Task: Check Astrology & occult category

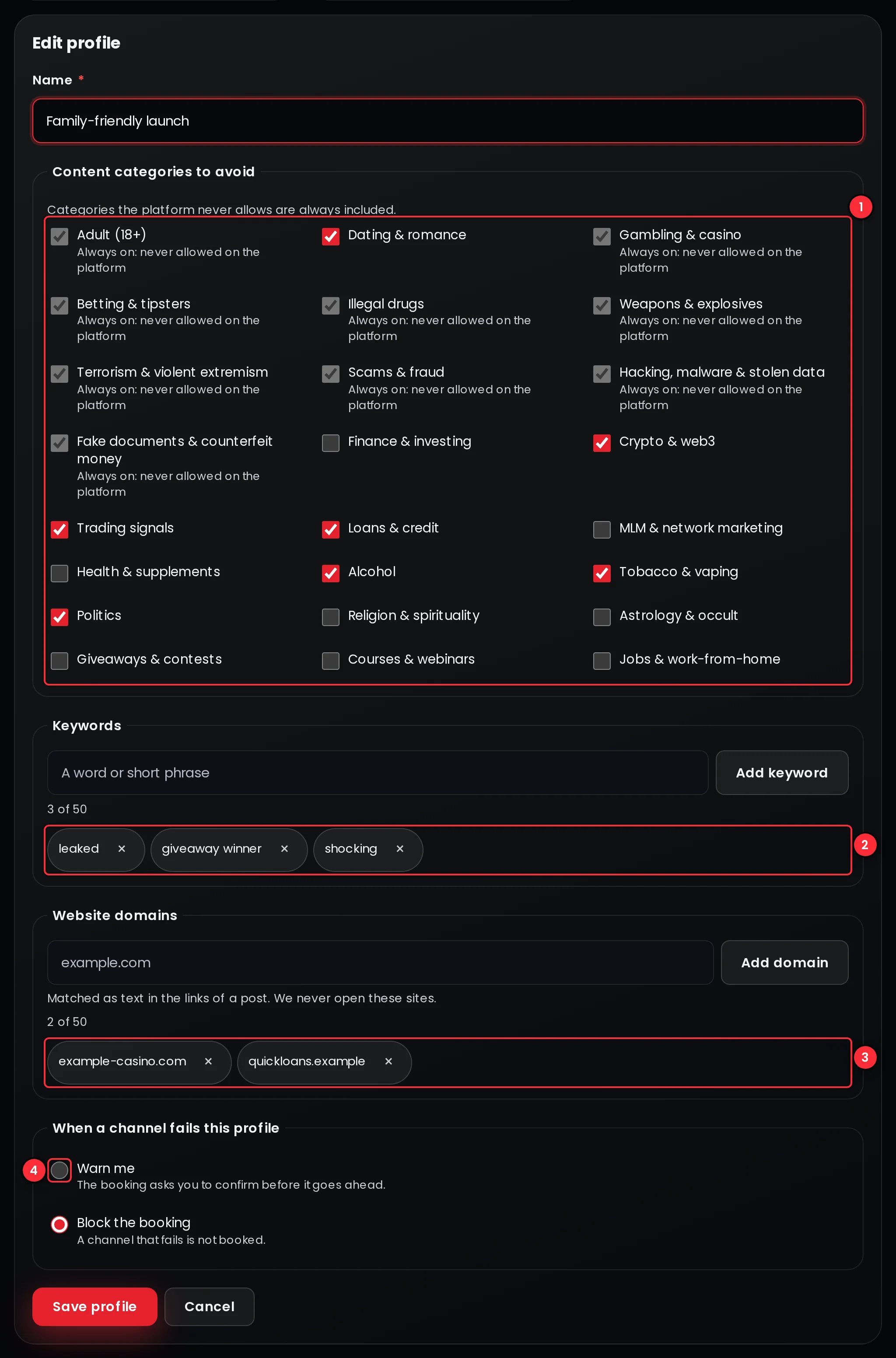Action: [x=602, y=617]
